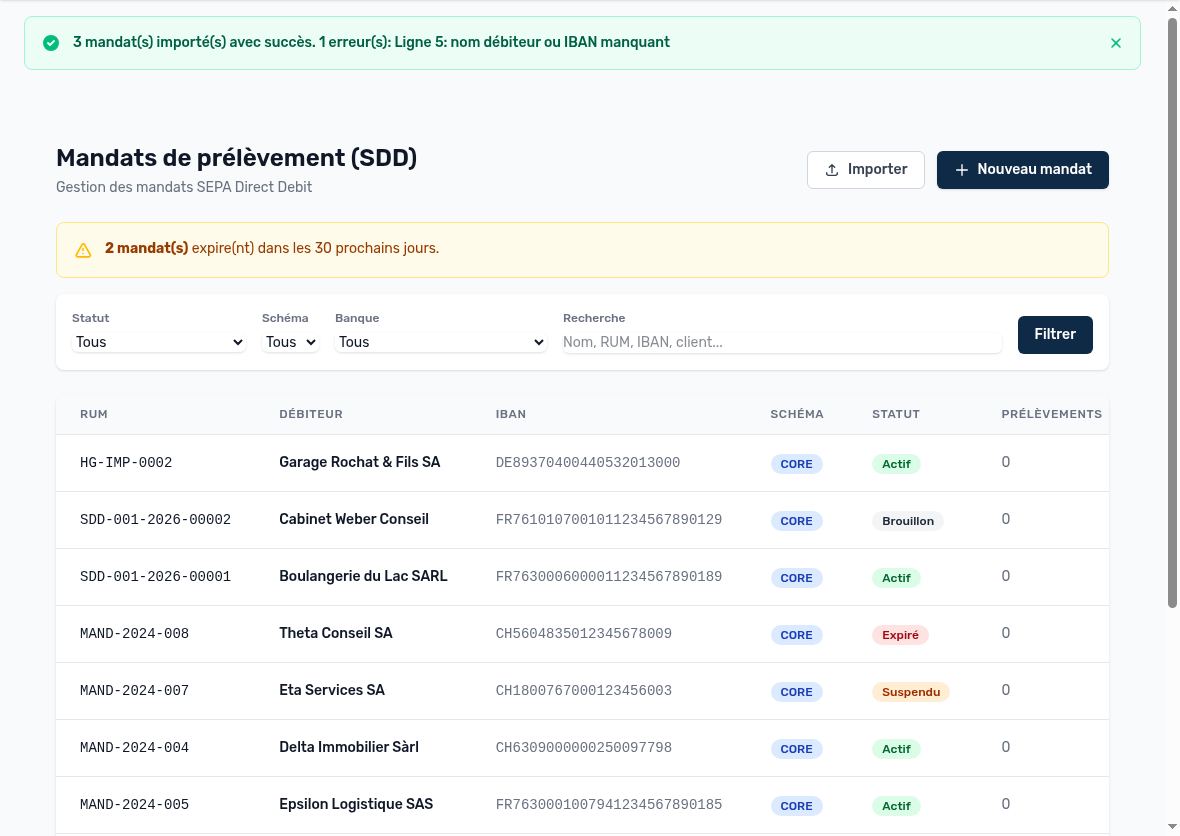The image size is (1180, 836).
Task: Click the DÉBITEUR column header
Action: point(311,414)
